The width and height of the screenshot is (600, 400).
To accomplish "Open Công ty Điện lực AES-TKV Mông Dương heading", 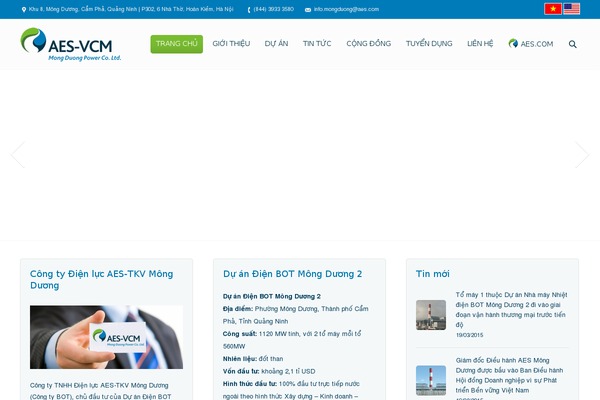I will (x=102, y=280).
